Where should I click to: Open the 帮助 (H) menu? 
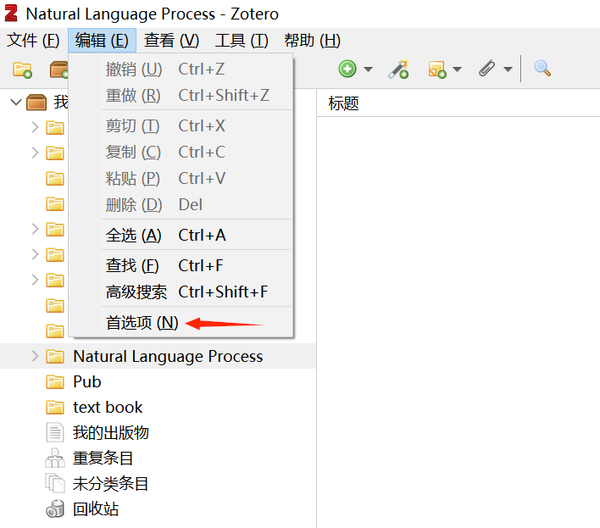pyautogui.click(x=312, y=40)
